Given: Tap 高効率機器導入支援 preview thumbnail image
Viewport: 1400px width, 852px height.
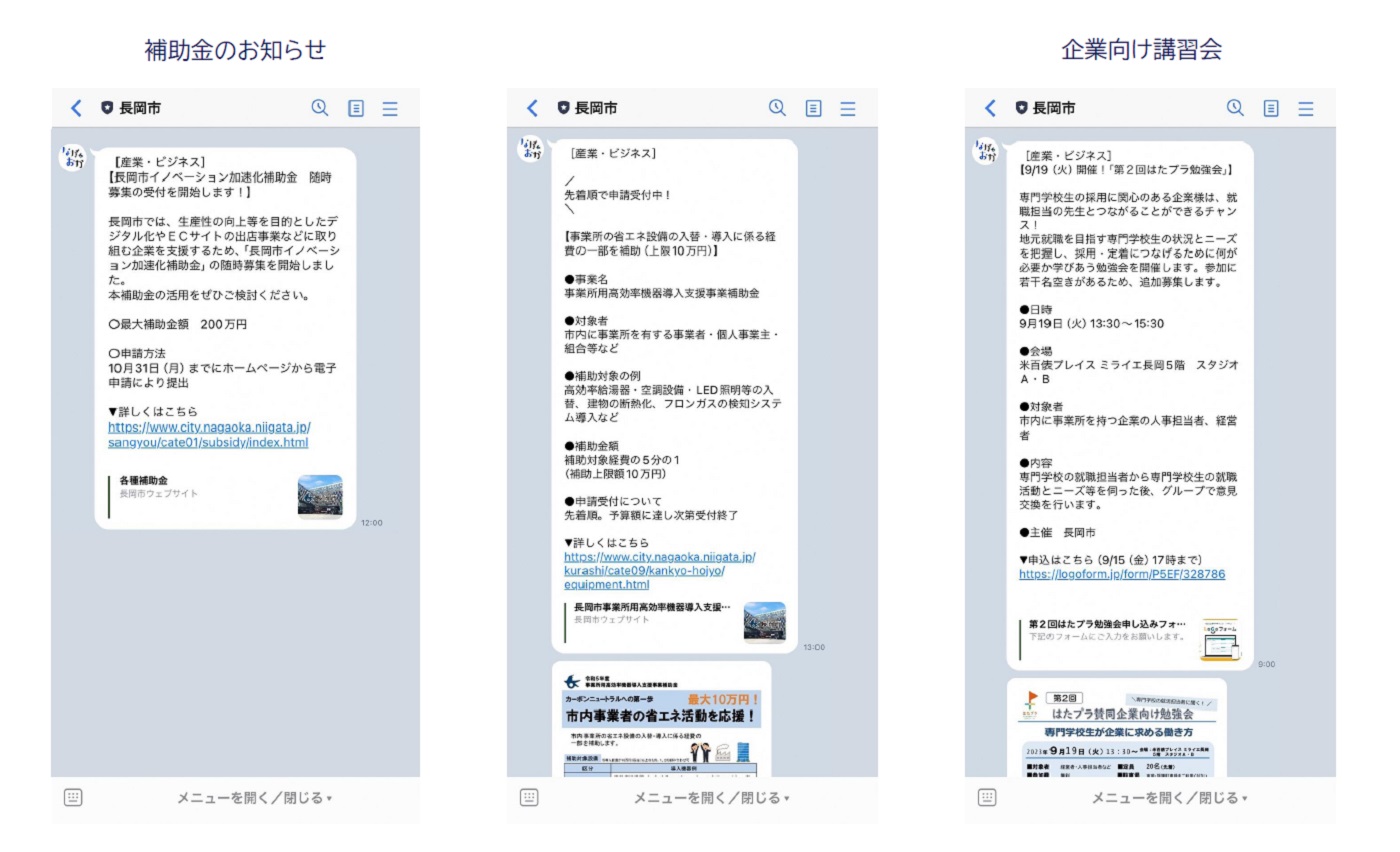Looking at the screenshot, I should (x=765, y=622).
